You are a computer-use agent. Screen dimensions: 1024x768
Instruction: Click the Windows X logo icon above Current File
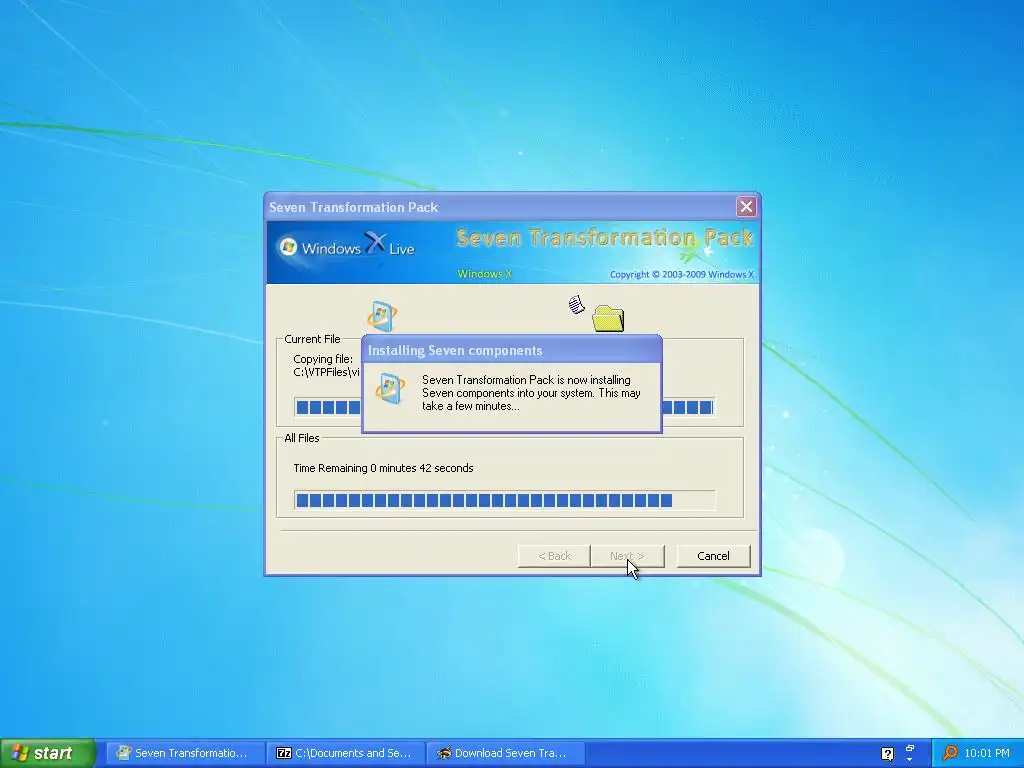tap(382, 316)
